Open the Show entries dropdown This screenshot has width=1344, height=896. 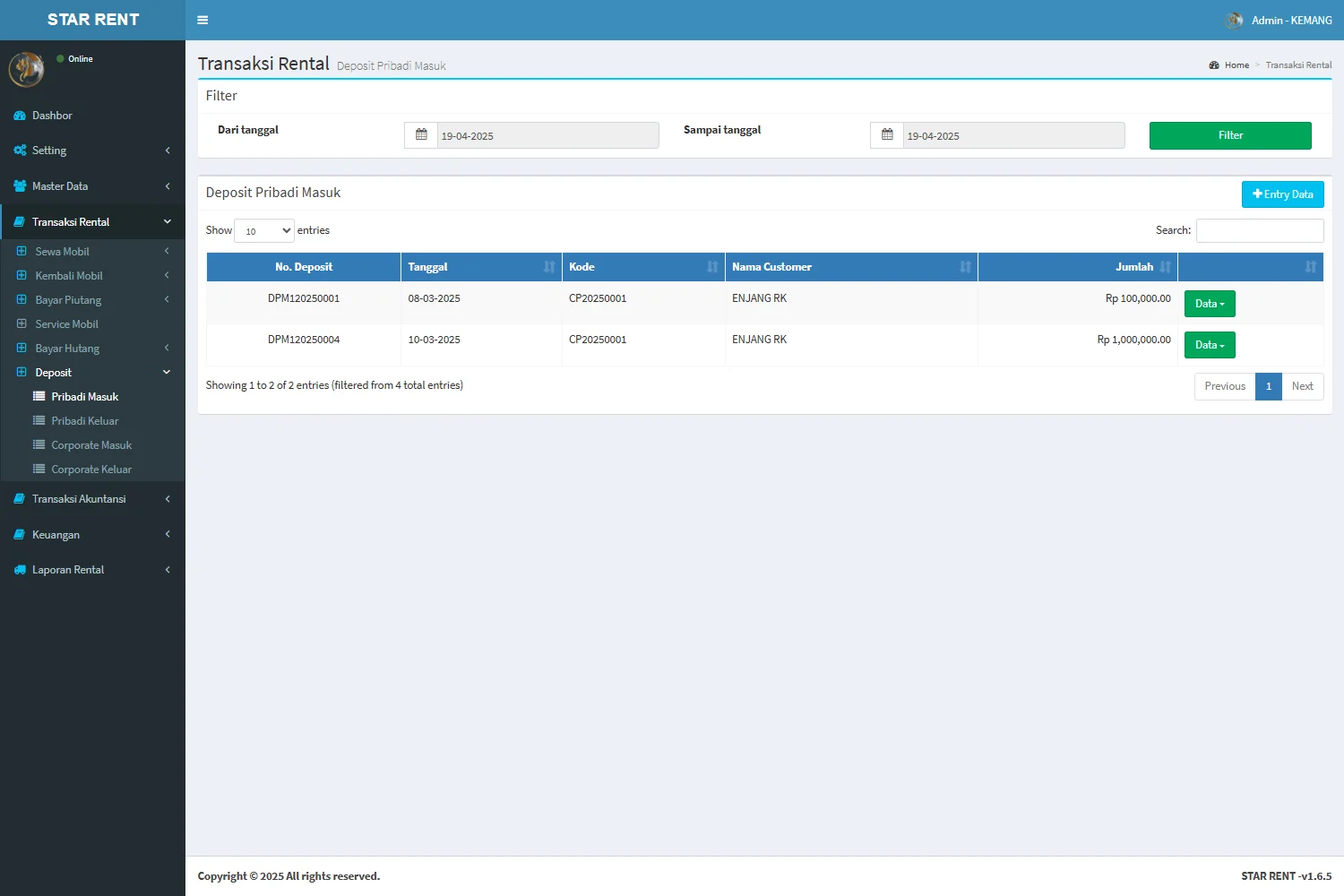pos(264,231)
